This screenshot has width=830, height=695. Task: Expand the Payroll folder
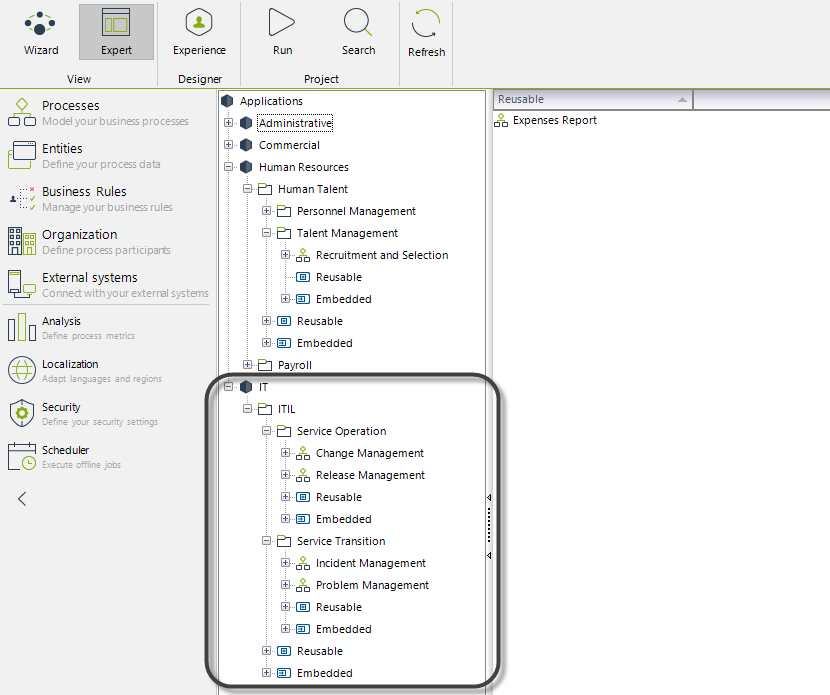(247, 365)
